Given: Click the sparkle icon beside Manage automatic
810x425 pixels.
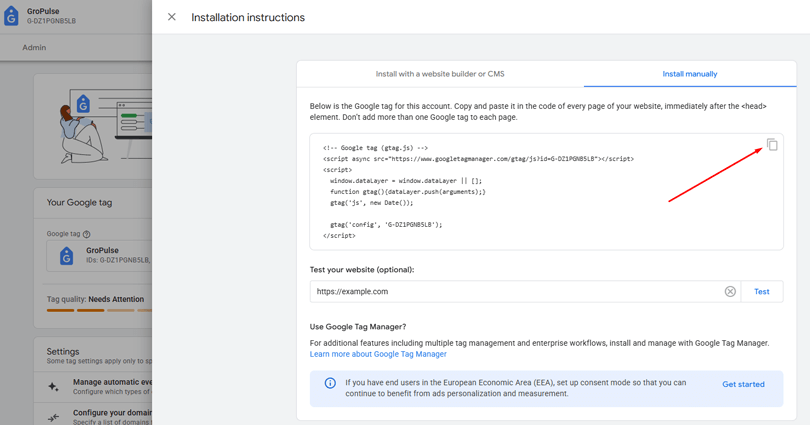Looking at the screenshot, I should [53, 386].
